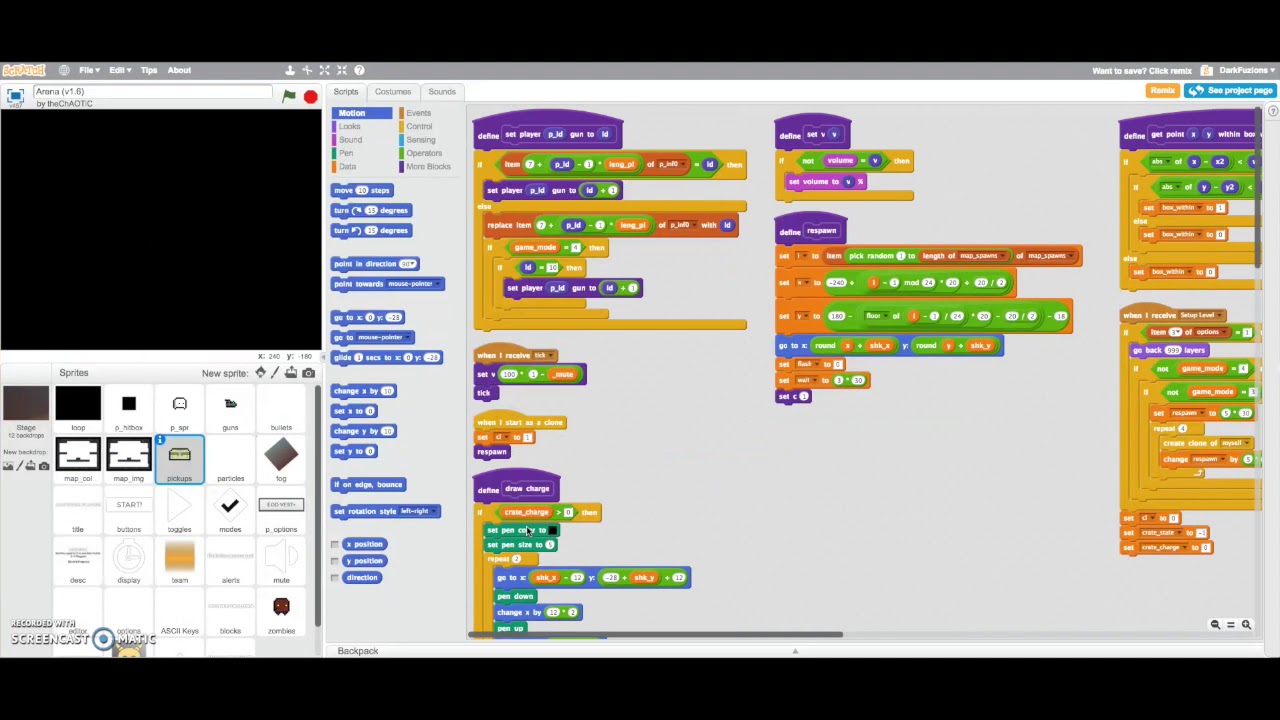This screenshot has height=720, width=1280.
Task: Click the horizontal scrollbar of scripts area
Action: coord(655,634)
